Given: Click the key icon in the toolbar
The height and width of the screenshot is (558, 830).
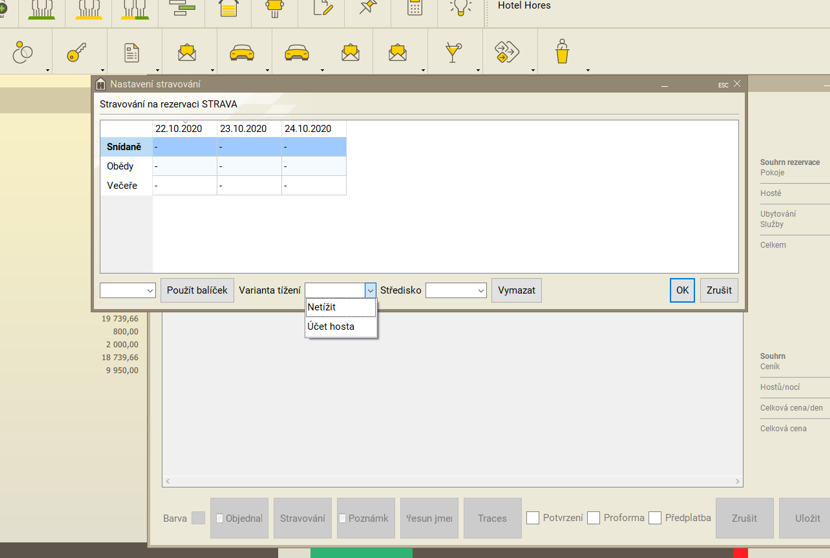Looking at the screenshot, I should (77, 53).
